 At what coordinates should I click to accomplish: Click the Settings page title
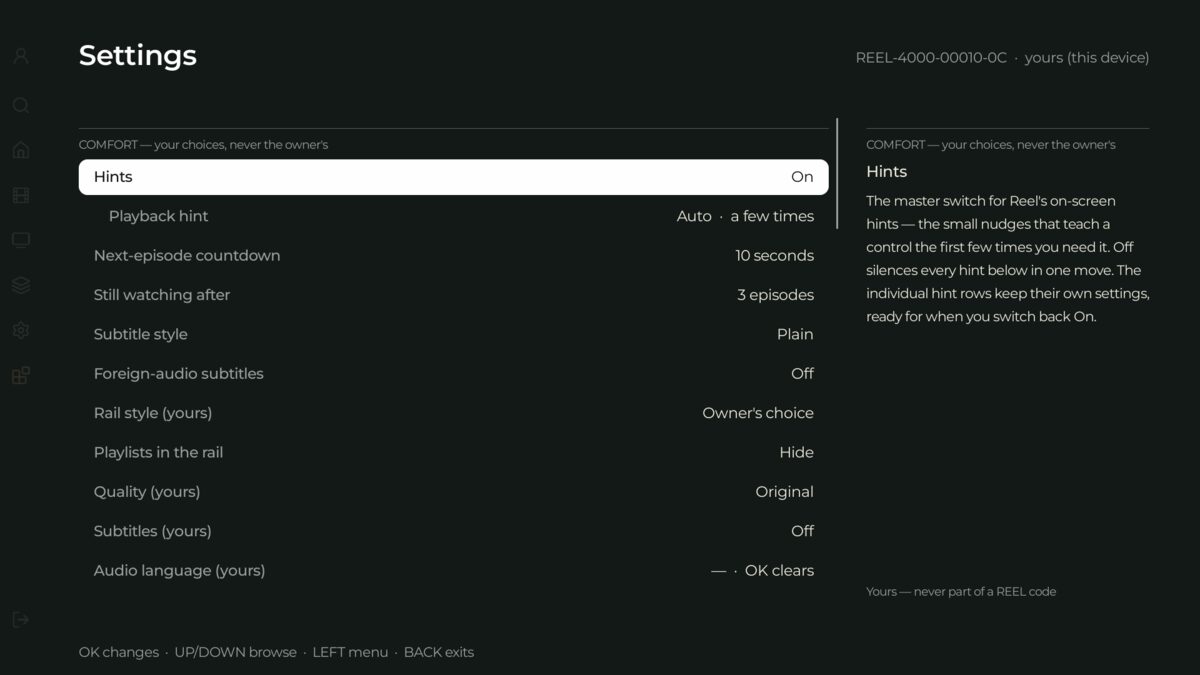point(138,56)
